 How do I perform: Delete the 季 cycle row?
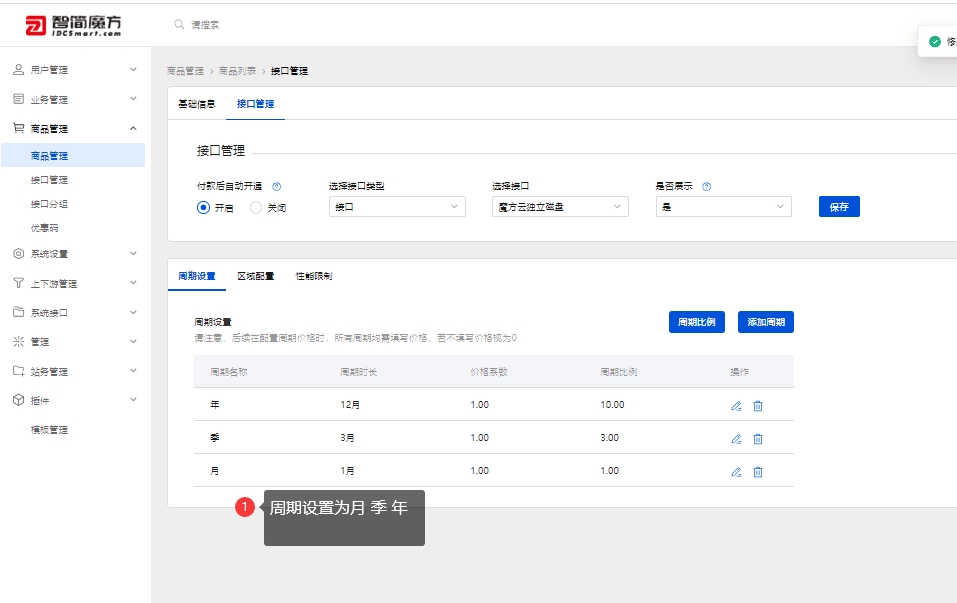click(x=758, y=439)
